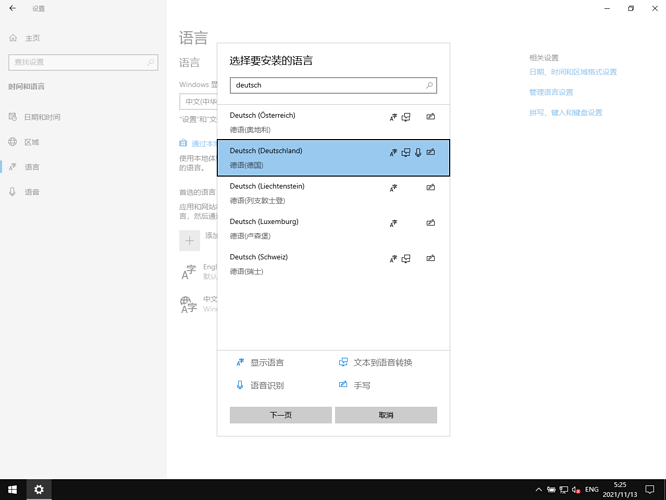Open the Settings gear in taskbar
Viewport: 666px width, 500px height.
pos(39,490)
